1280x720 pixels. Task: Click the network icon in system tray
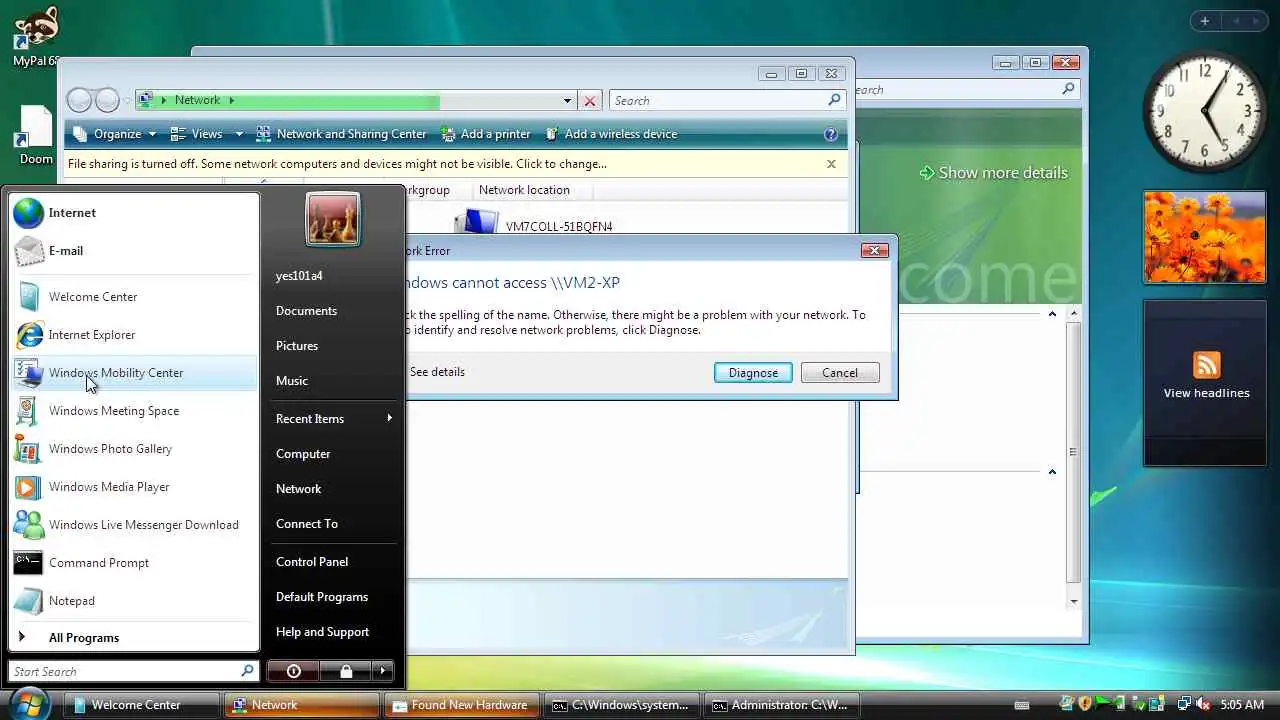pyautogui.click(x=1184, y=705)
